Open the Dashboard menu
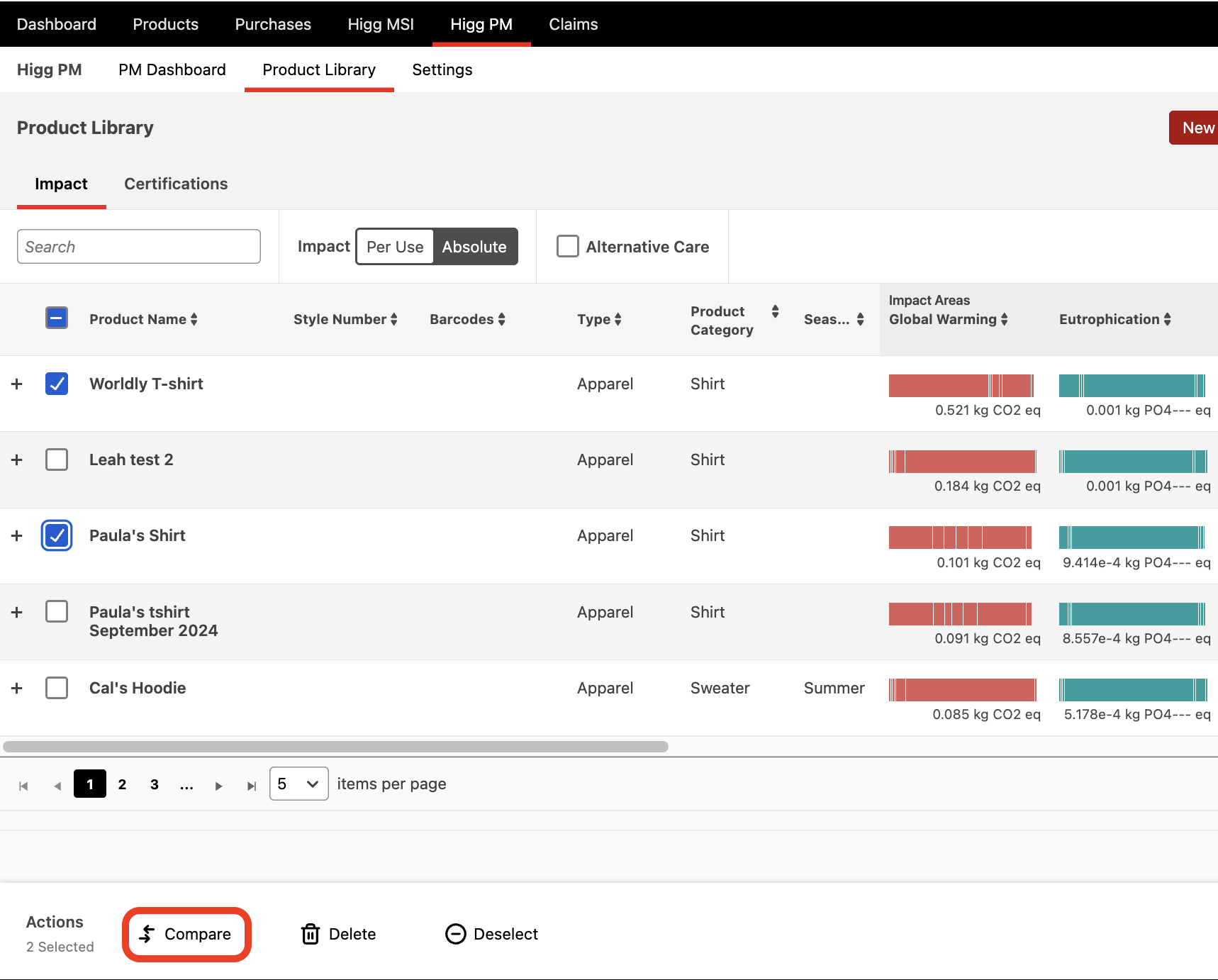The height and width of the screenshot is (980, 1218). coord(57,24)
